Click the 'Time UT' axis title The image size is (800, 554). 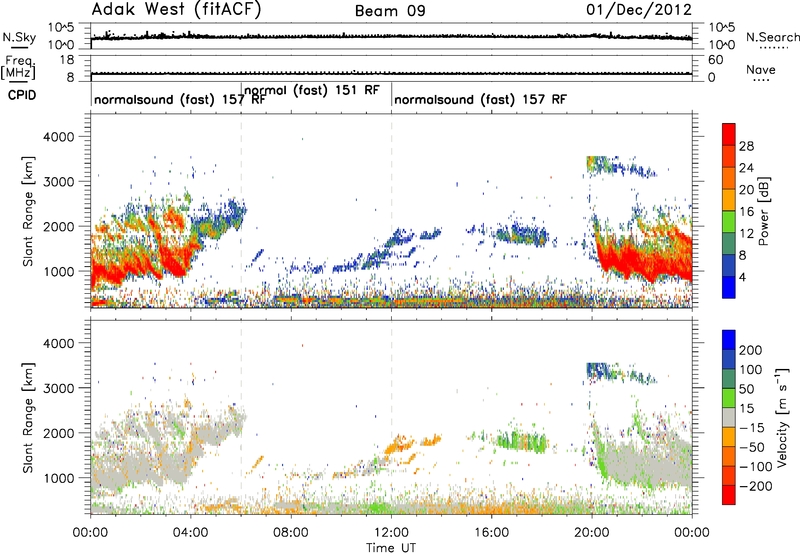[391, 548]
